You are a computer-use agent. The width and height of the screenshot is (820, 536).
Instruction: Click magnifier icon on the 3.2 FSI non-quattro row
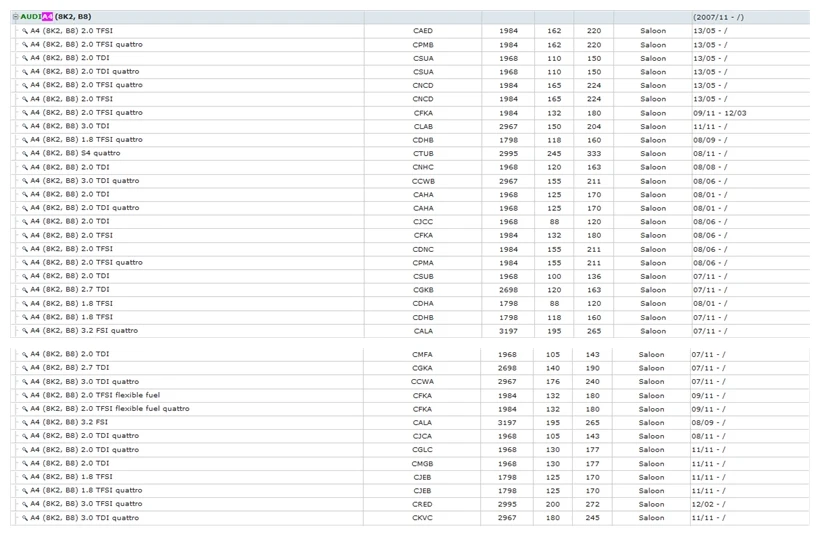point(25,423)
